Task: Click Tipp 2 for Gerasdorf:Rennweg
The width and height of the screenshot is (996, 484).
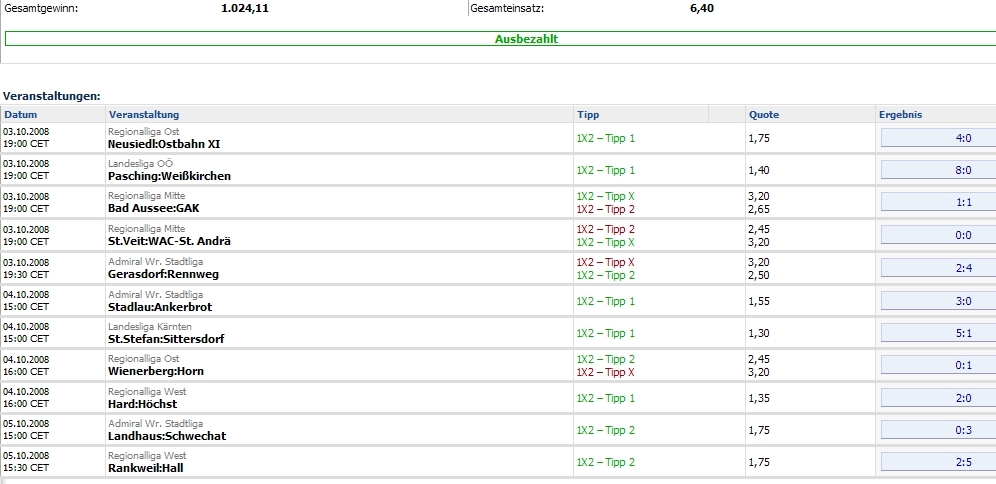Action: pyautogui.click(x=605, y=275)
